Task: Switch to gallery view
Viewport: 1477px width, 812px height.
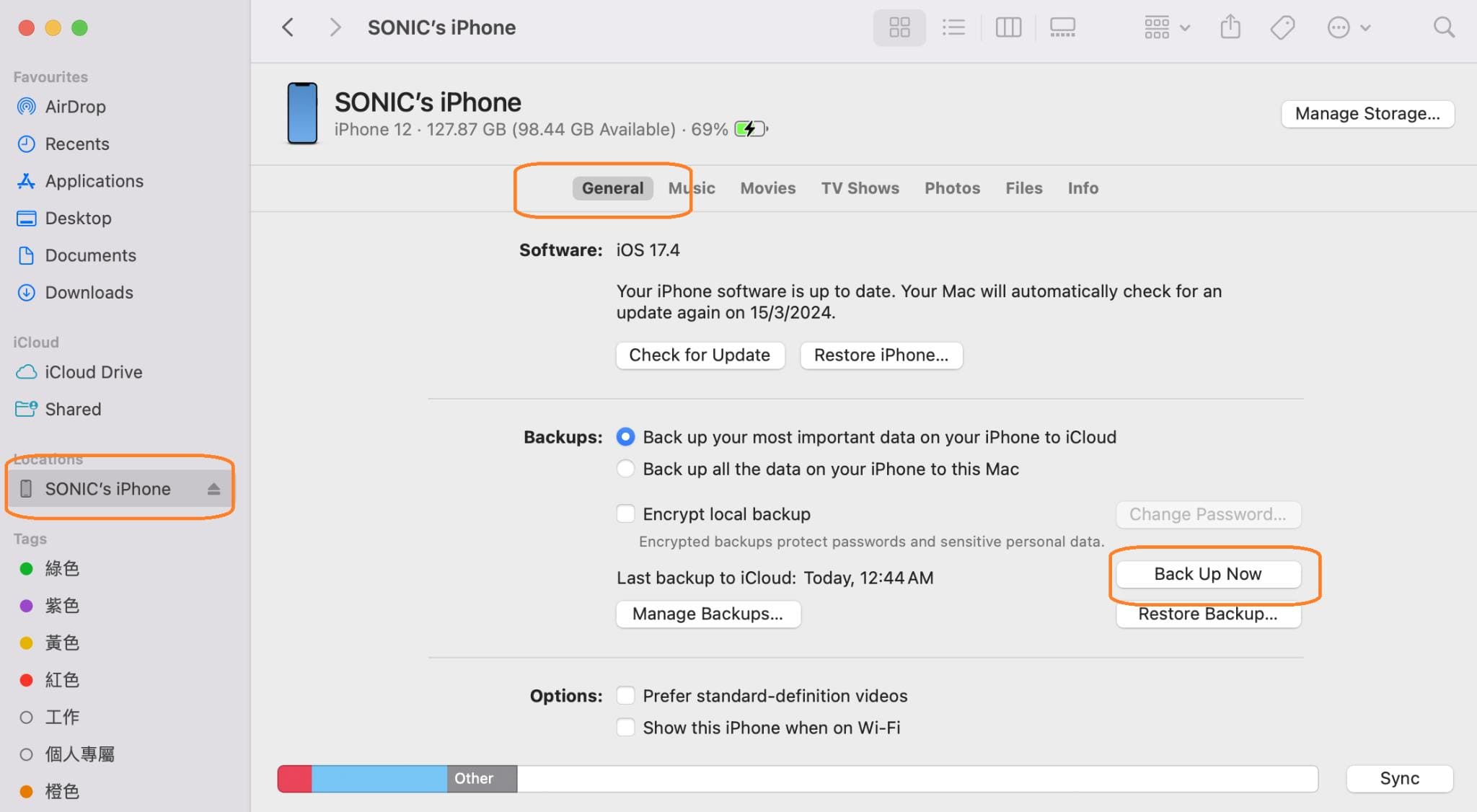Action: pyautogui.click(x=1062, y=27)
